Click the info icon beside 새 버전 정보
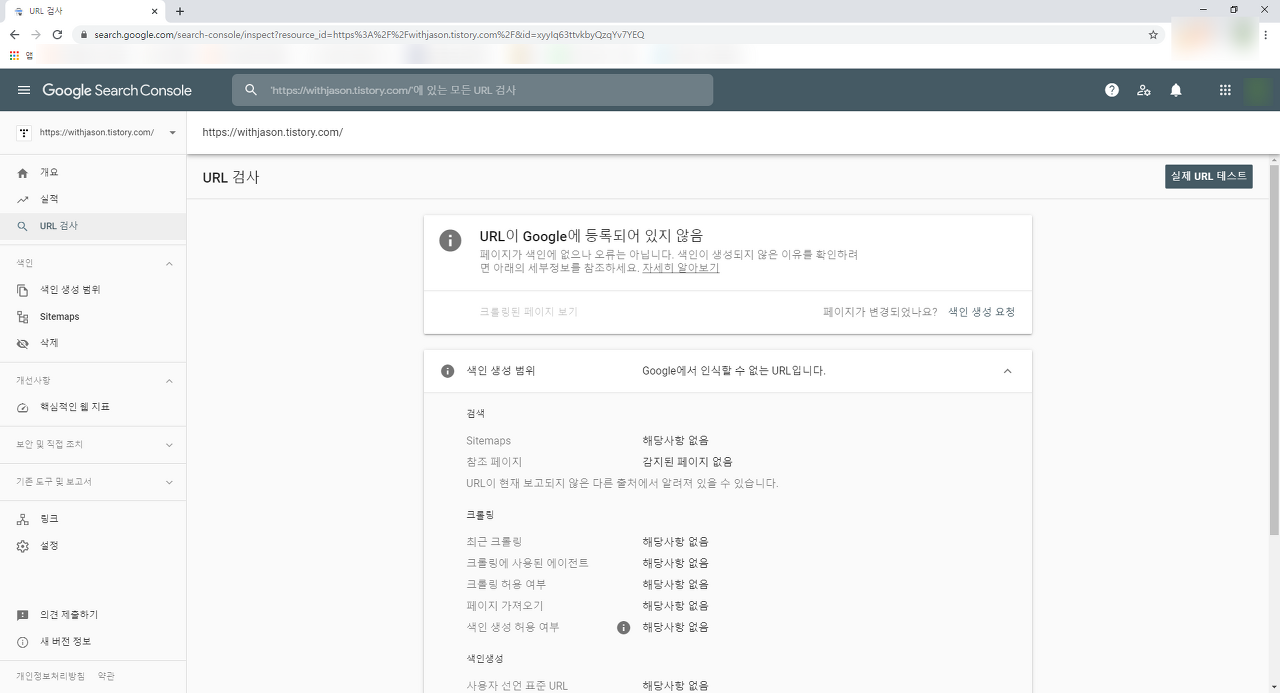 click(23, 642)
